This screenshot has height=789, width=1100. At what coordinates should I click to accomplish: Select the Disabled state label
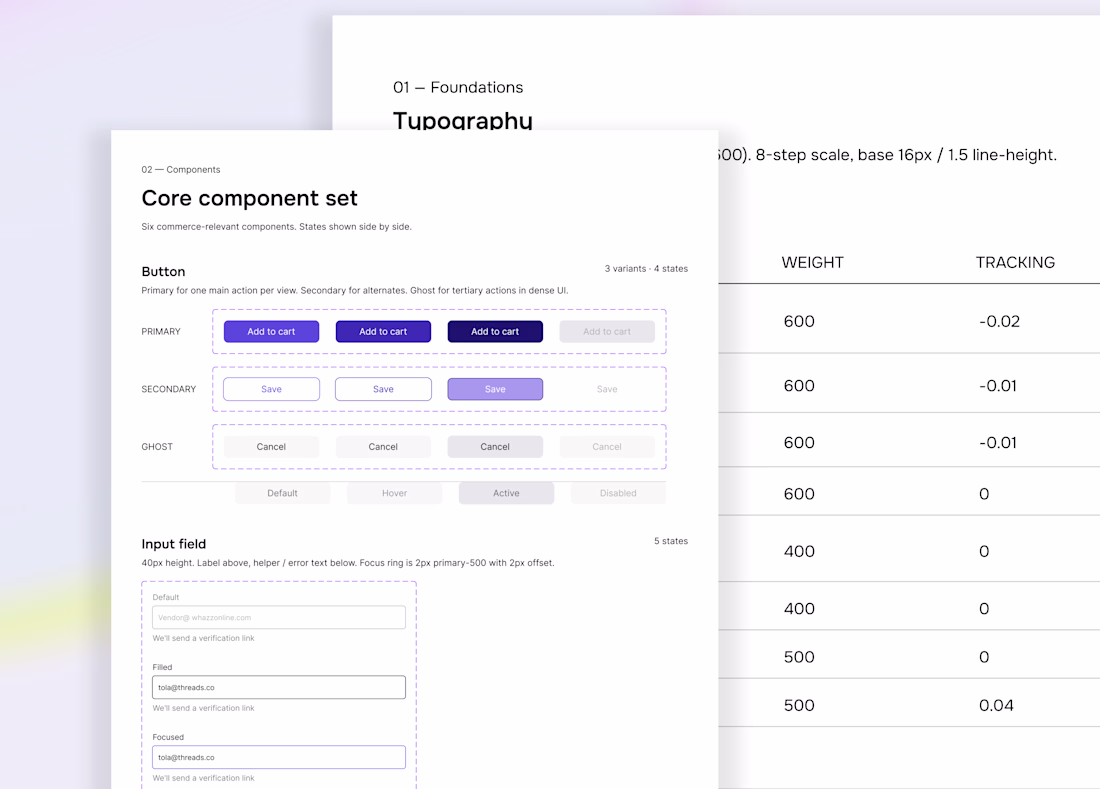pos(618,493)
